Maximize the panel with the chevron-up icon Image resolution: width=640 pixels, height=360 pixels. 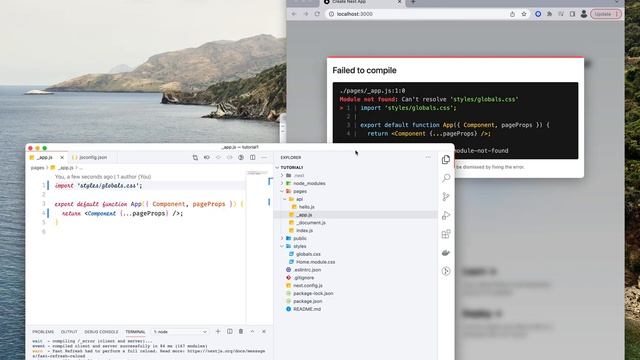click(252, 331)
